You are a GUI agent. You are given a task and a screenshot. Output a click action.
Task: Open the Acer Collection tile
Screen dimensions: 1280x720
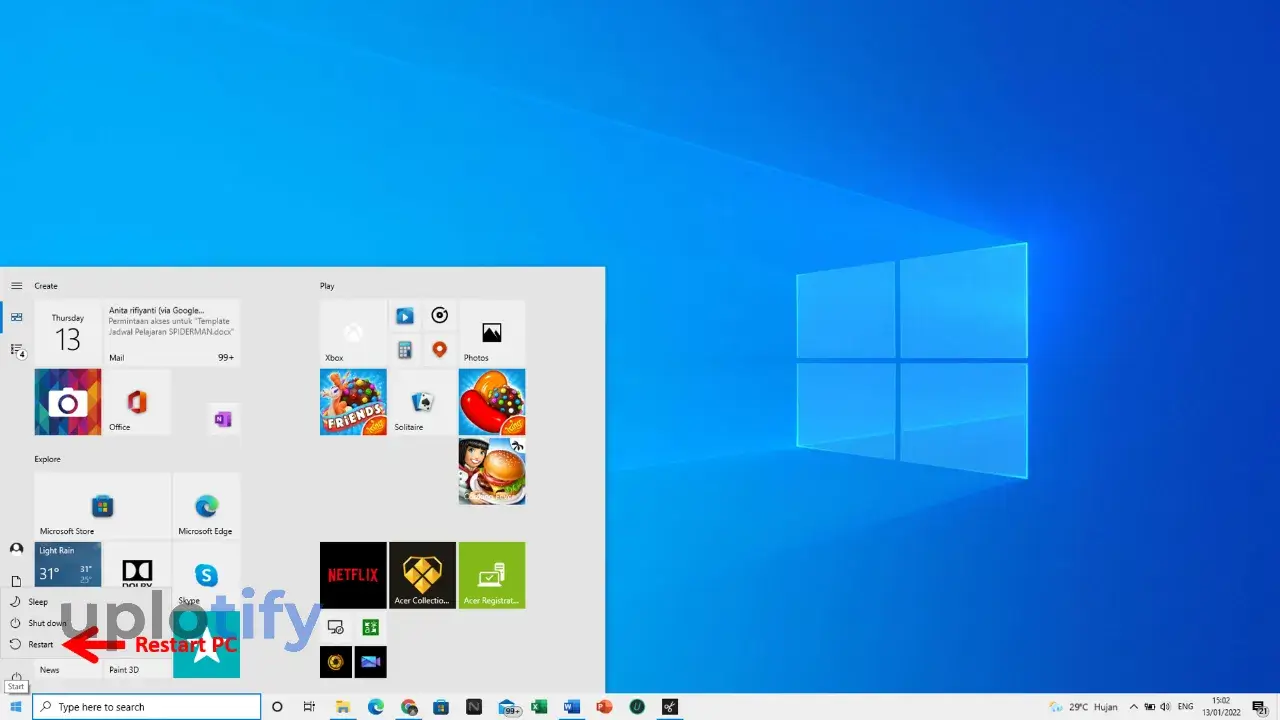pos(422,575)
